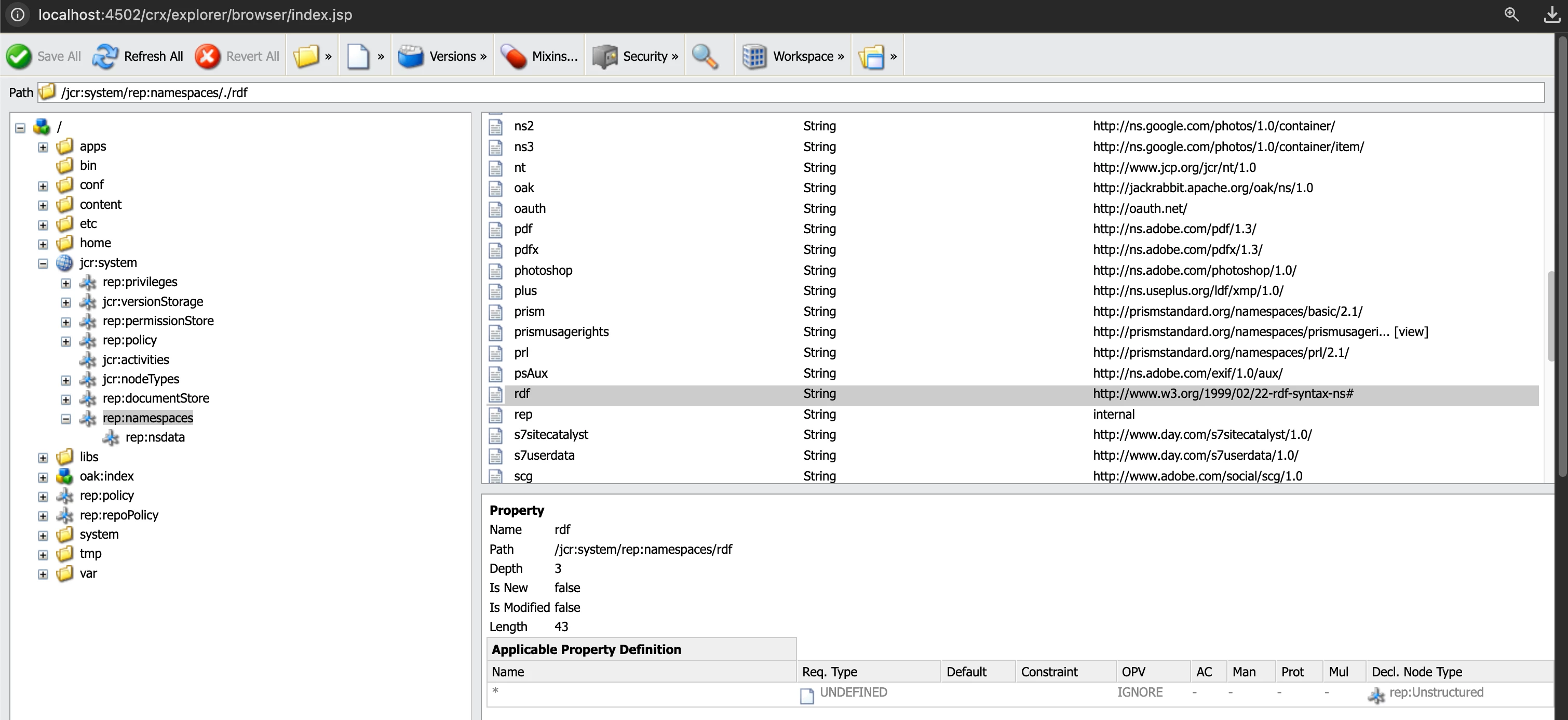
Task: Click the magnifying glass search toolbar icon
Action: 706,56
